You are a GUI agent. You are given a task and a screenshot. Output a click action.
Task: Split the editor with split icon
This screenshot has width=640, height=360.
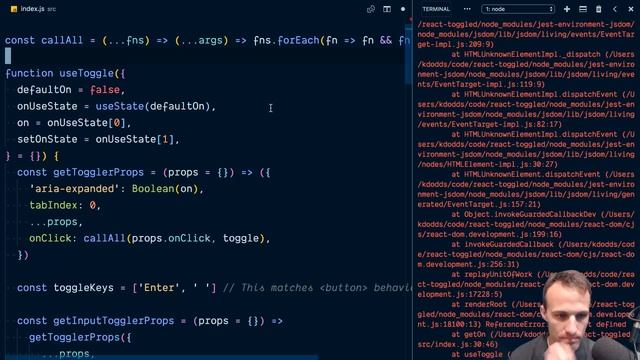pyautogui.click(x=387, y=9)
